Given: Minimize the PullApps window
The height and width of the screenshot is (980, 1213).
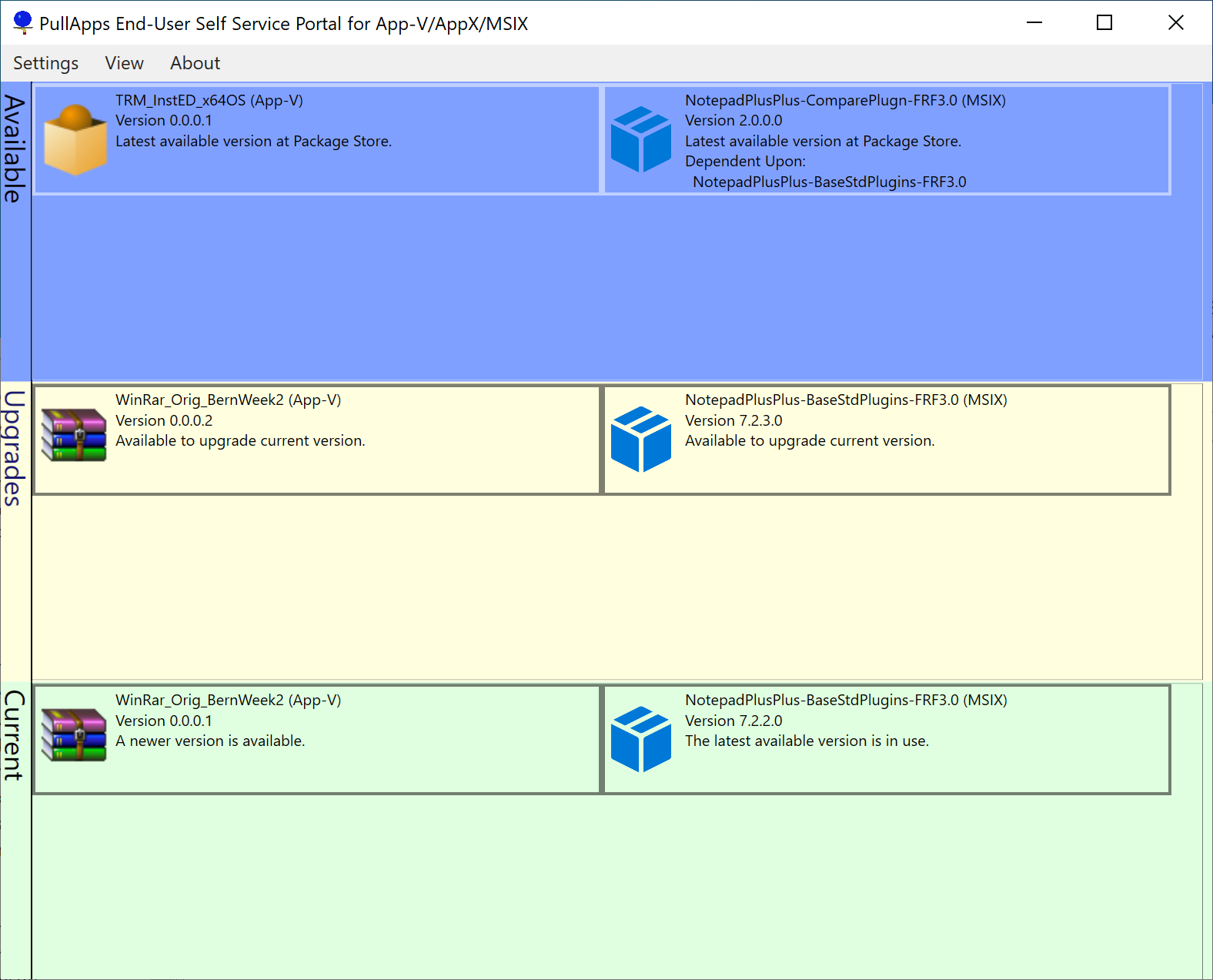Looking at the screenshot, I should (x=1034, y=23).
